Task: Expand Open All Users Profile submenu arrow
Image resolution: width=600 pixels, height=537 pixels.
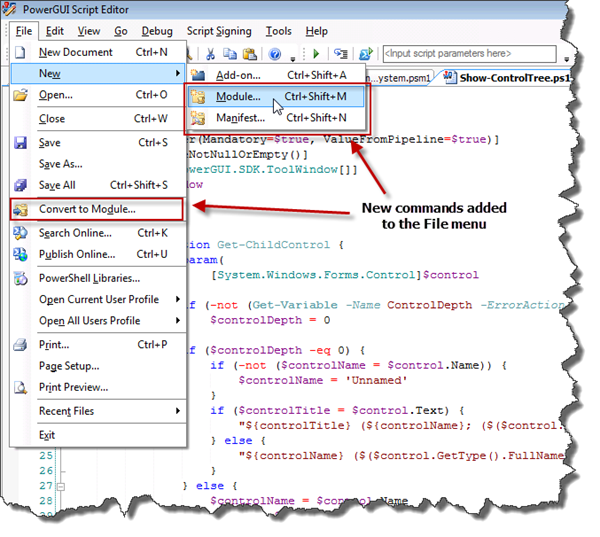Action: (x=178, y=320)
